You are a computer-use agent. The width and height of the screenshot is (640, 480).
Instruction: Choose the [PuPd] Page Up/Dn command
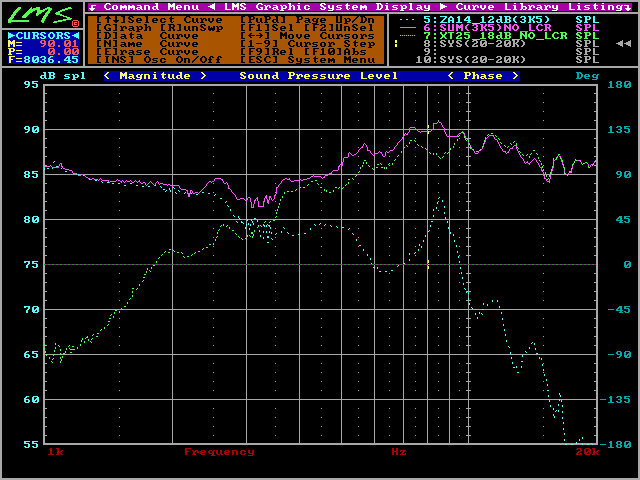click(x=307, y=20)
